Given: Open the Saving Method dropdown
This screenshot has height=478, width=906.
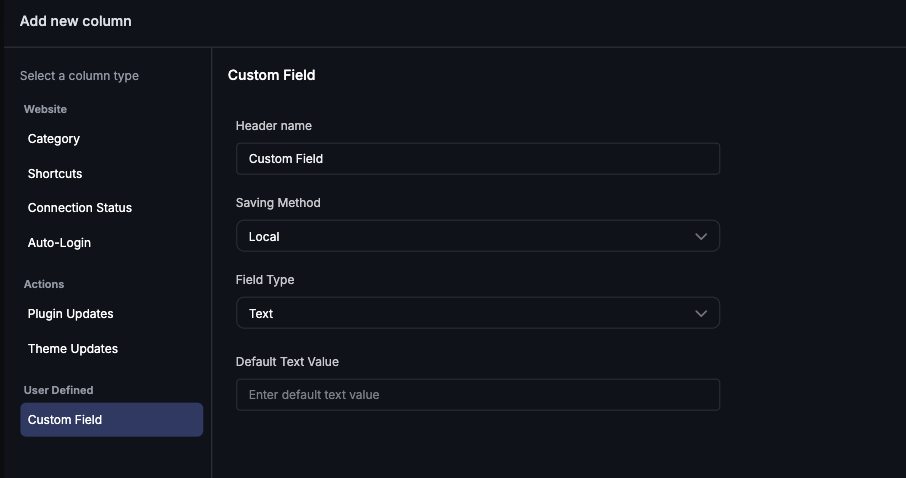Looking at the screenshot, I should click(478, 236).
